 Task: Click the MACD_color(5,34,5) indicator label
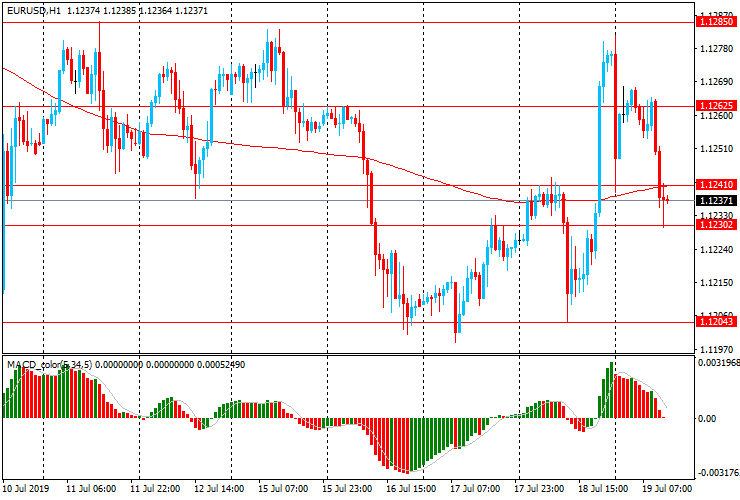[50, 364]
